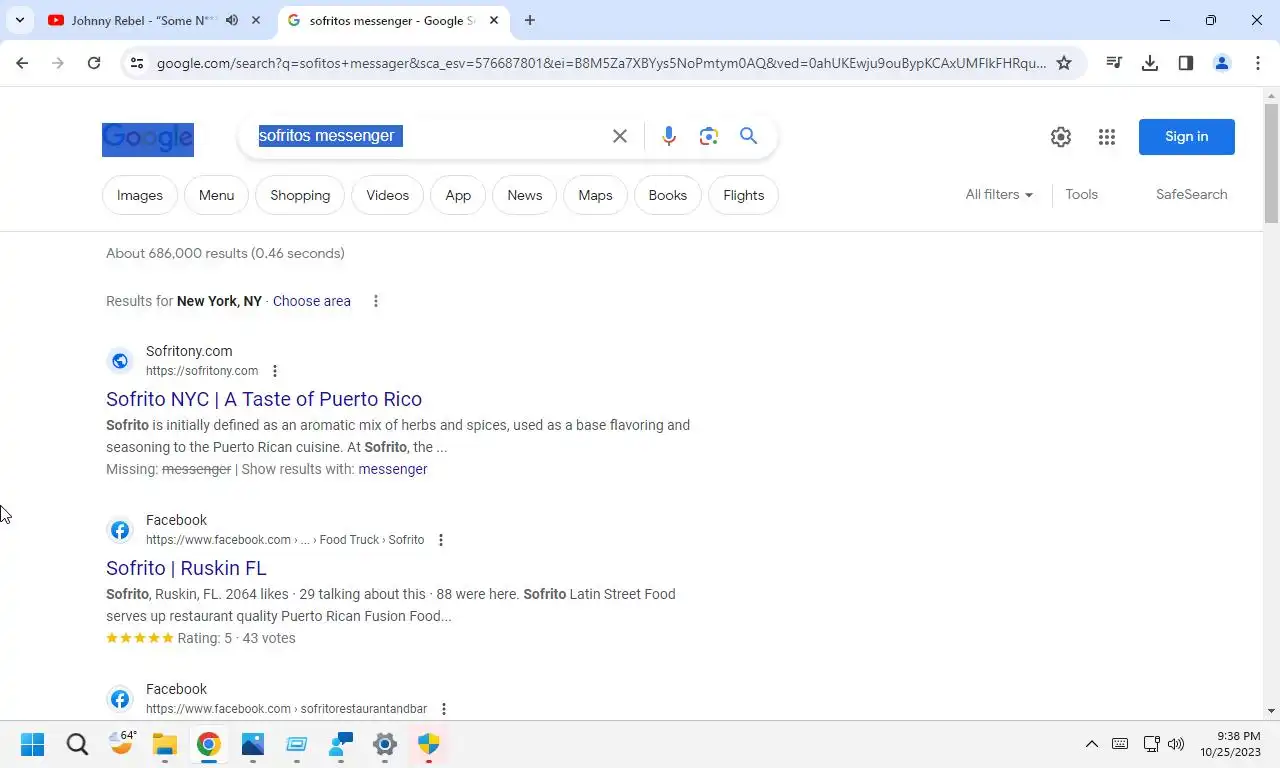Screen dimensions: 1280x768
Task: Filter results by Images
Action: [140, 195]
